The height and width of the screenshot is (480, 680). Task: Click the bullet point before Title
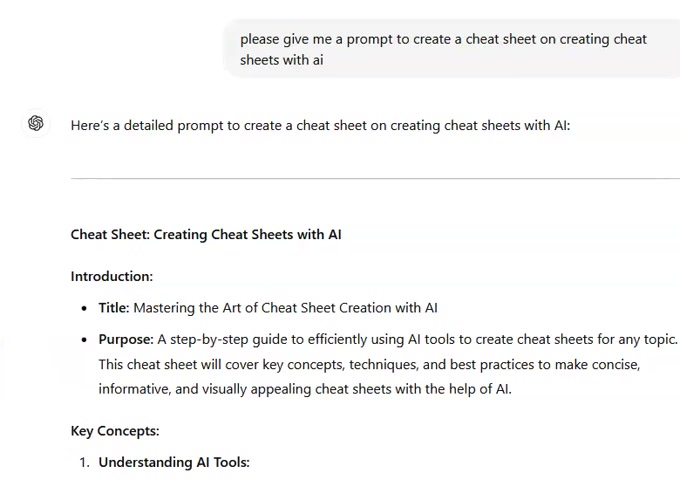[x=84, y=308]
